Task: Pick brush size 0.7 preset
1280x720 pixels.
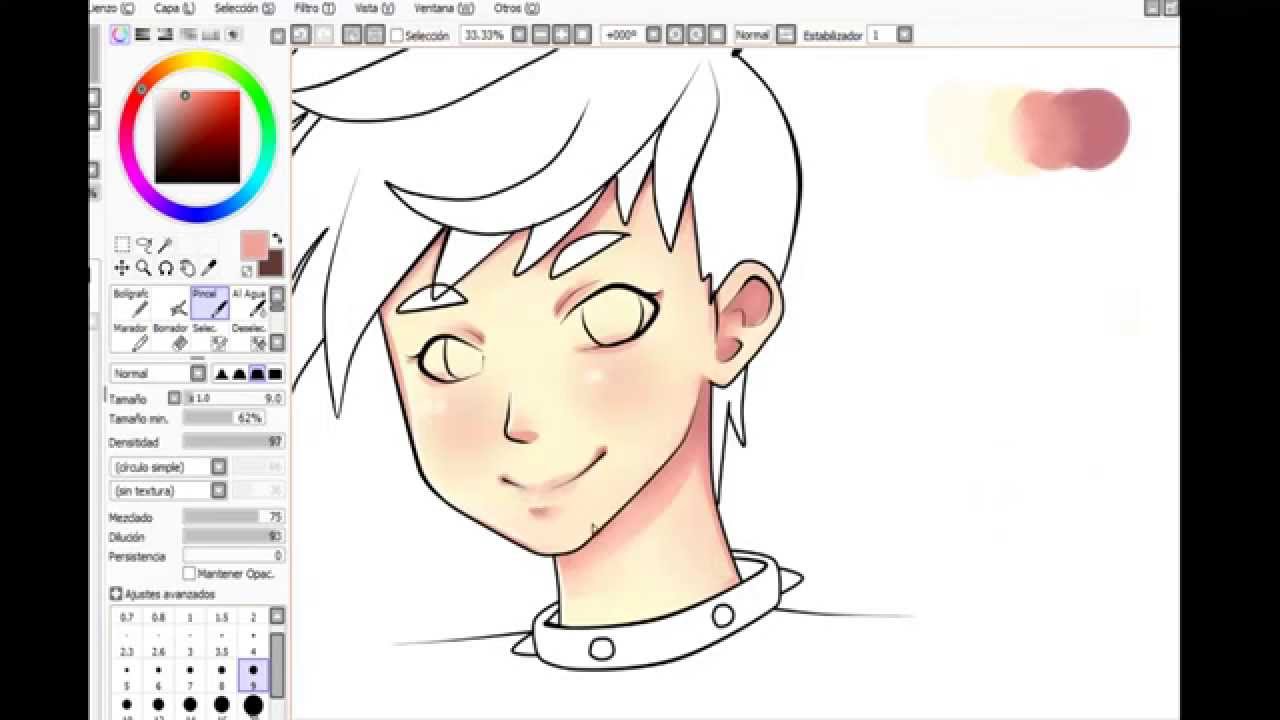Action: tap(127, 618)
